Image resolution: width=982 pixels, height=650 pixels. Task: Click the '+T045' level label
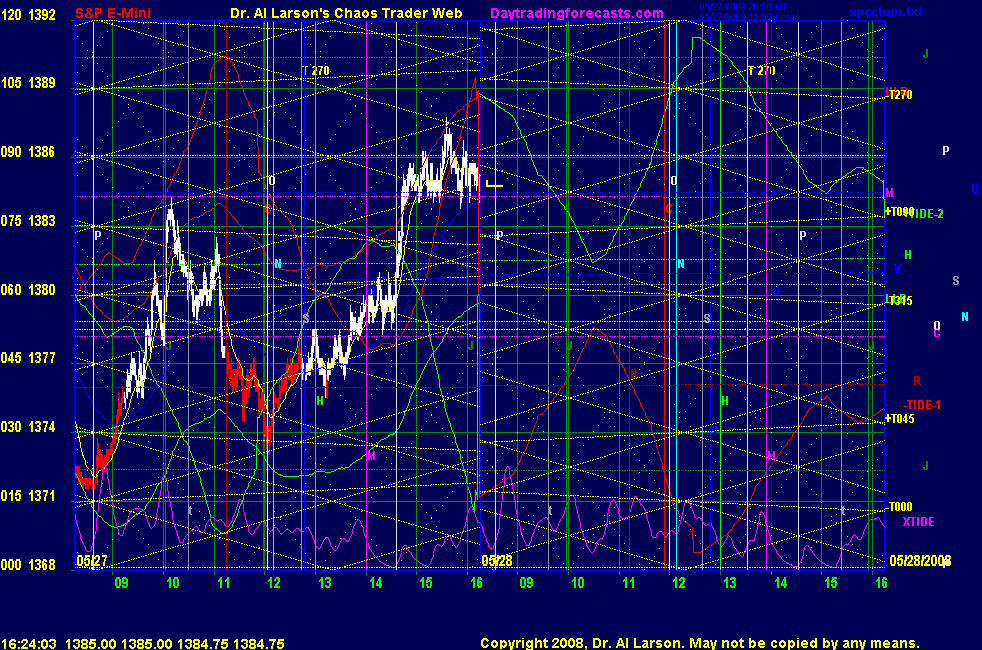899,419
